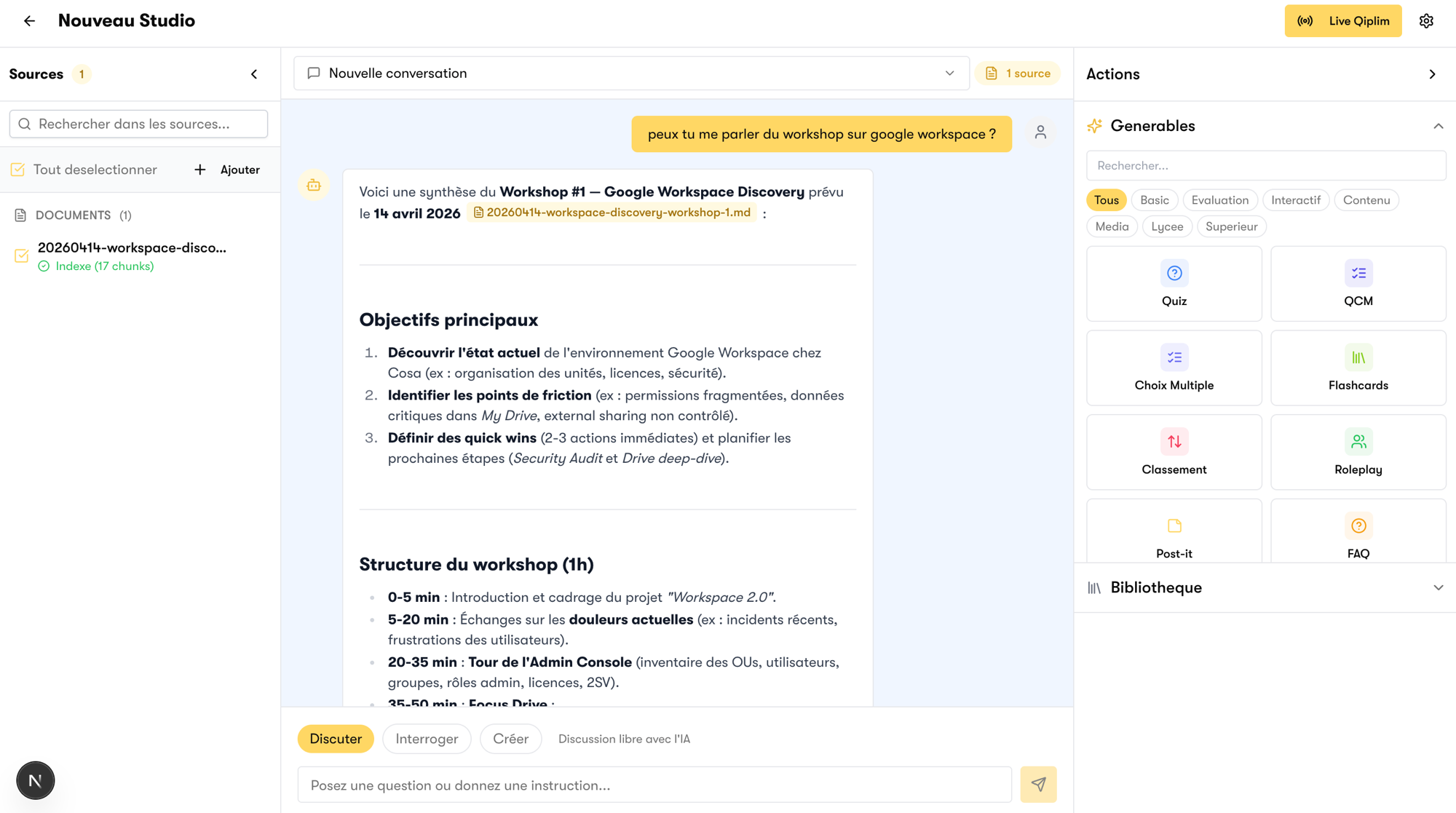
Task: Open the cited 20260414-workspace-discovery-workshop-1.md link
Action: [x=612, y=213]
